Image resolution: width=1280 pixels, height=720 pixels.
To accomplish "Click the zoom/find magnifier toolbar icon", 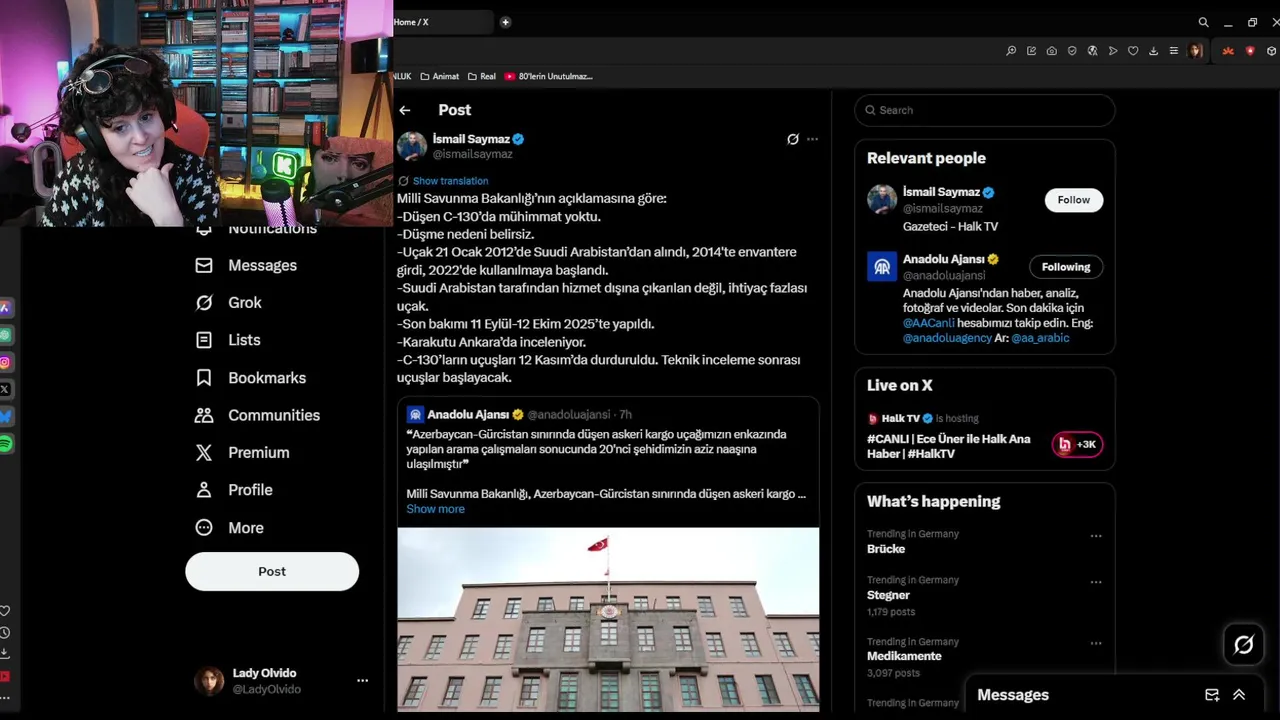I will [x=1011, y=51].
